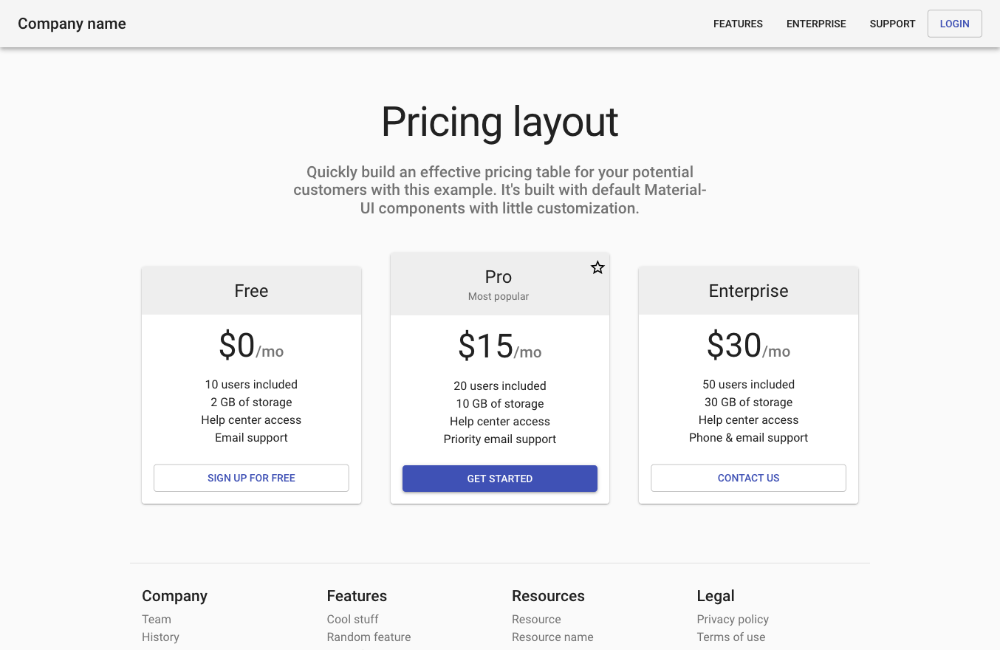Select the Free card header
Screen dimensions: 1000x650
pyautogui.click(x=251, y=291)
